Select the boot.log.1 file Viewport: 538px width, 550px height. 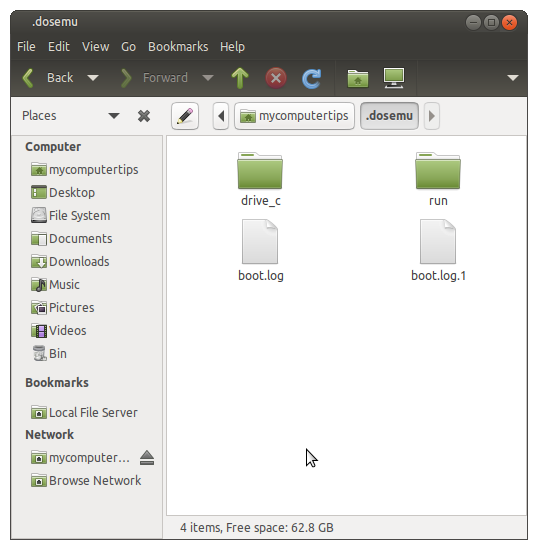[x=438, y=251]
